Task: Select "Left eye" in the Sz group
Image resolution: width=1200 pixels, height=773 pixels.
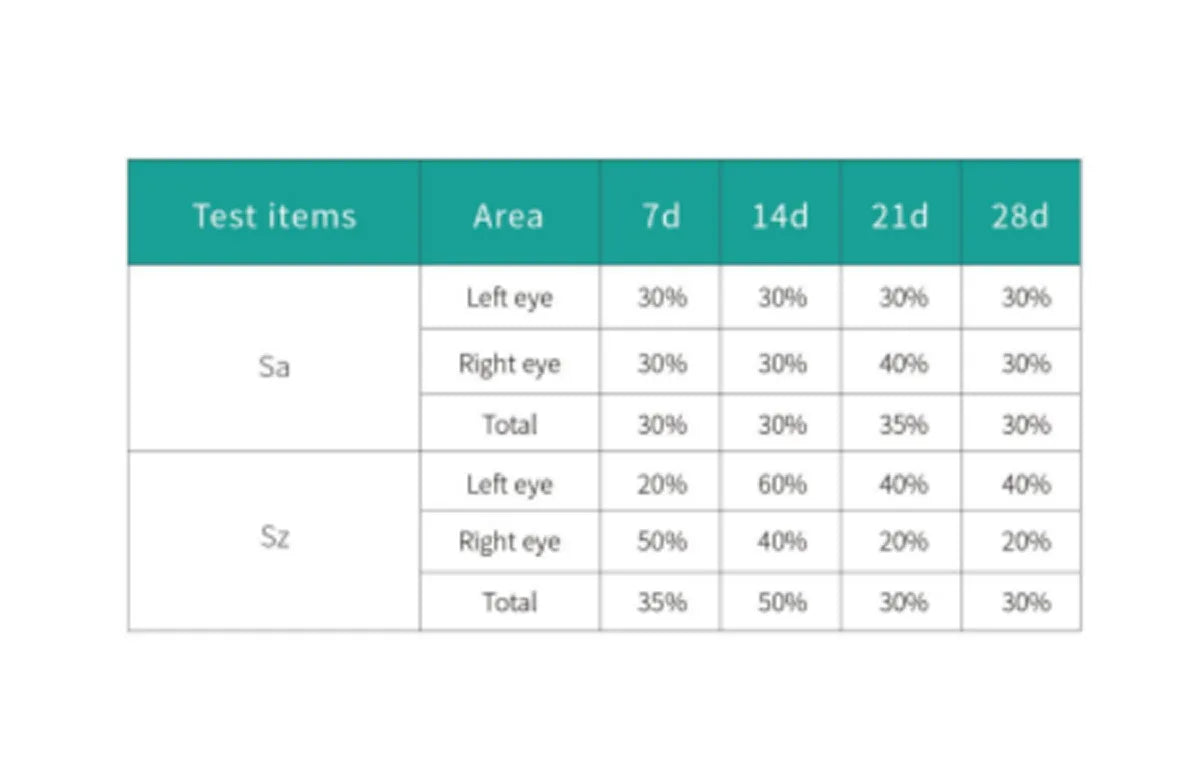Action: (x=509, y=485)
